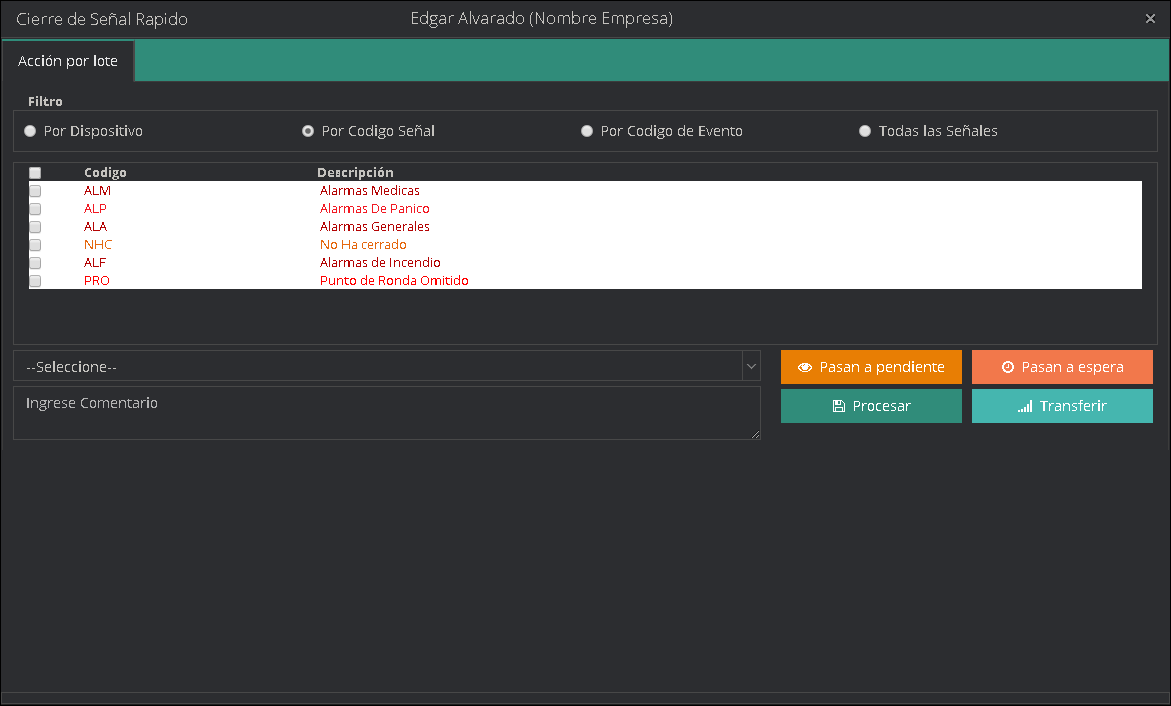The width and height of the screenshot is (1171, 706).
Task: Select the Punto de Ronda Omitido row
Action: pos(394,281)
